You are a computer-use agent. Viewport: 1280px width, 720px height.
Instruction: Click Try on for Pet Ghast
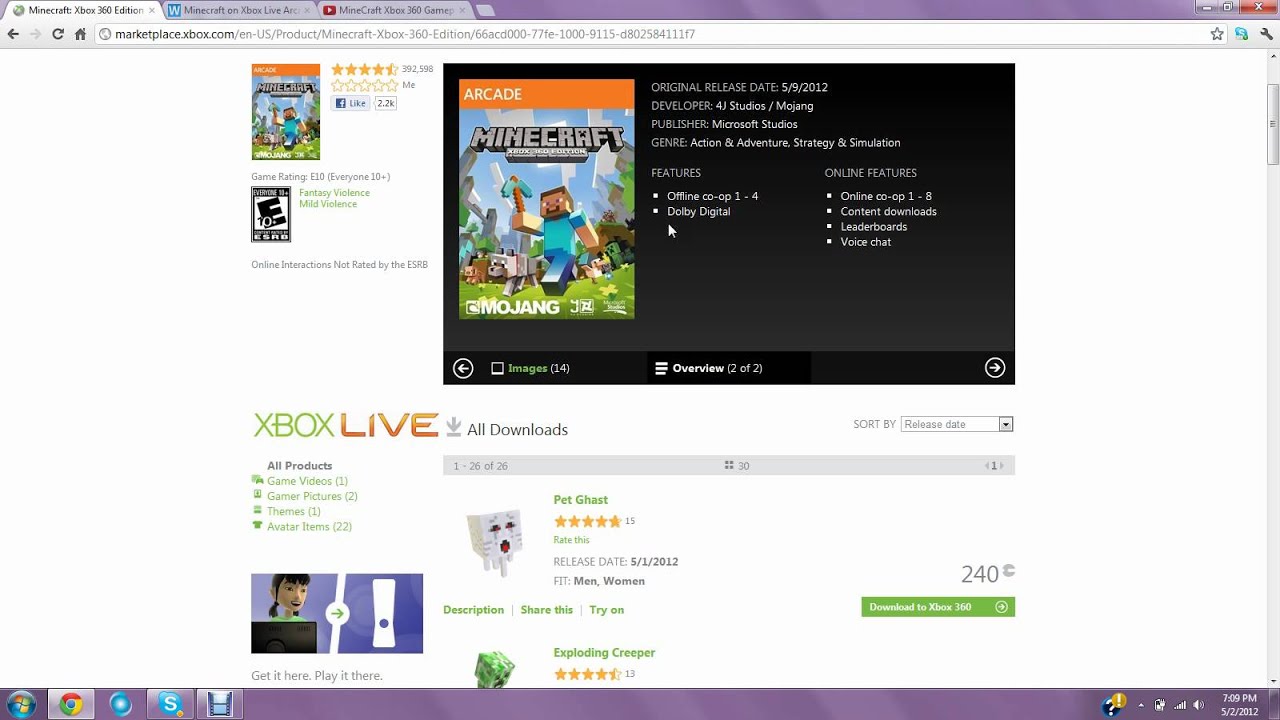[x=606, y=610]
